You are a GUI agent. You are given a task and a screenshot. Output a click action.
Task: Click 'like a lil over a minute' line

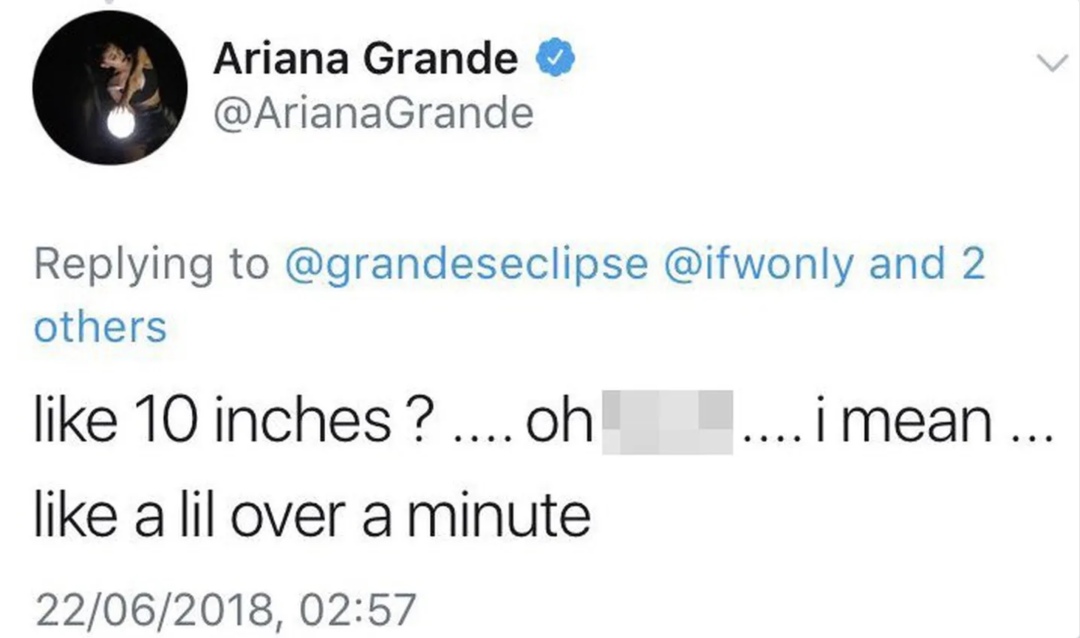[x=312, y=515]
